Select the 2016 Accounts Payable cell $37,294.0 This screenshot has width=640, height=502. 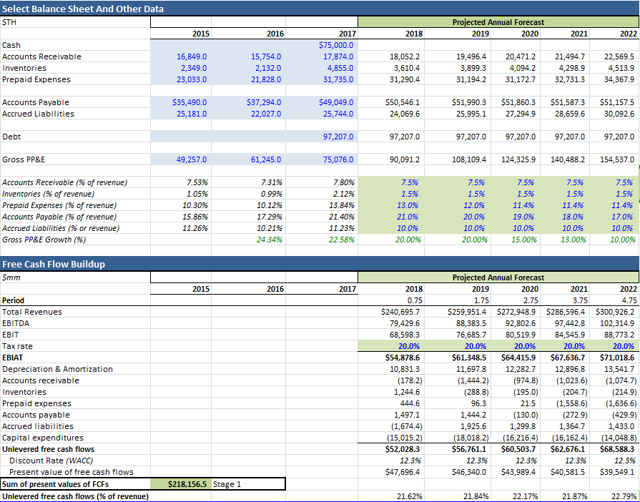point(263,102)
